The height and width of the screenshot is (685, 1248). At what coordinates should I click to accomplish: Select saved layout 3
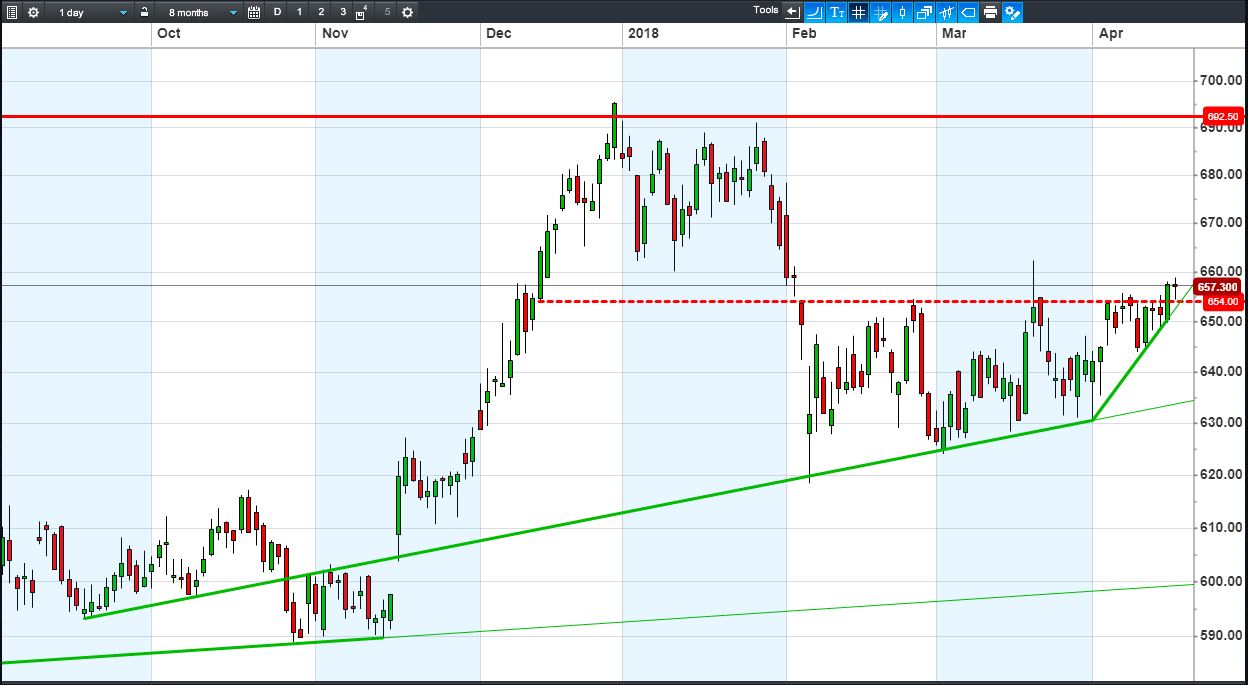(x=343, y=12)
